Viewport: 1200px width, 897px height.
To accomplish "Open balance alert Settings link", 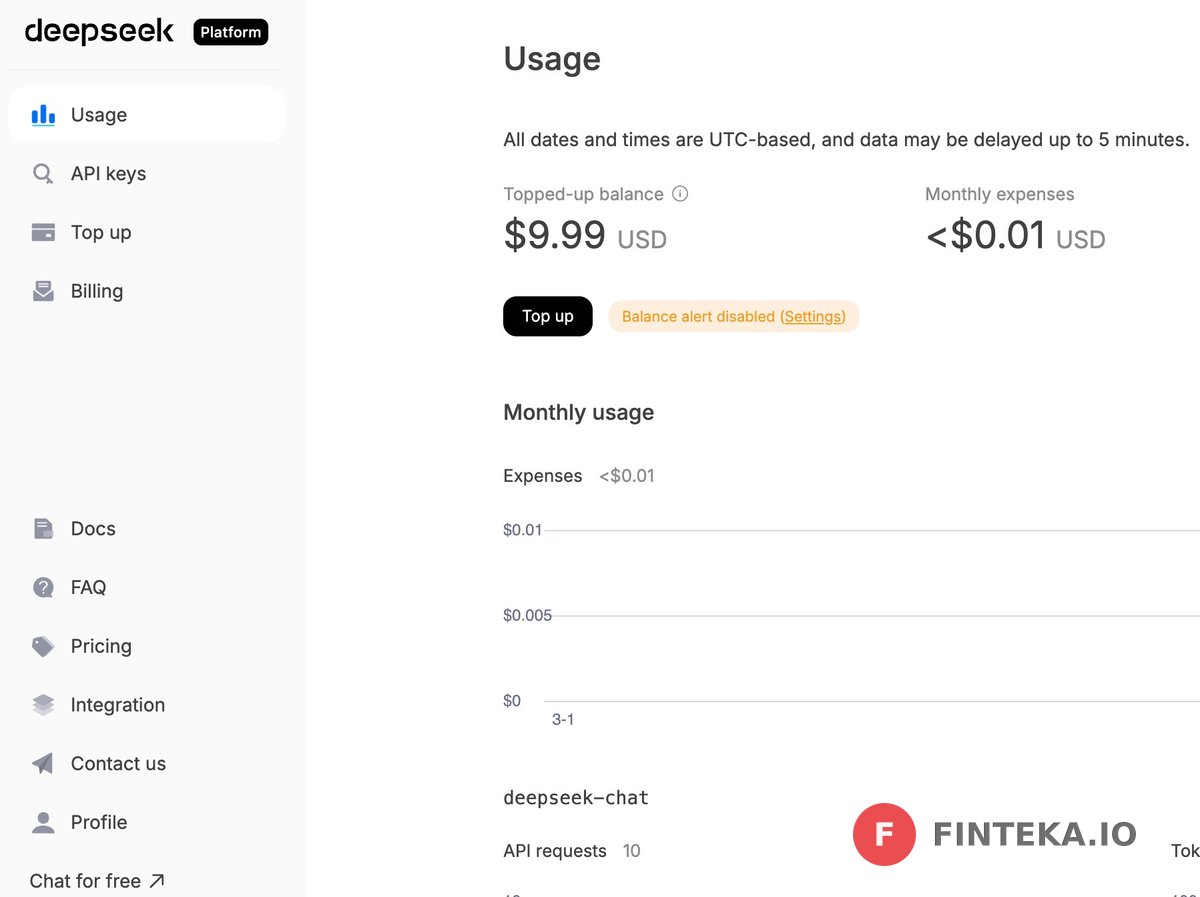I will coord(813,317).
